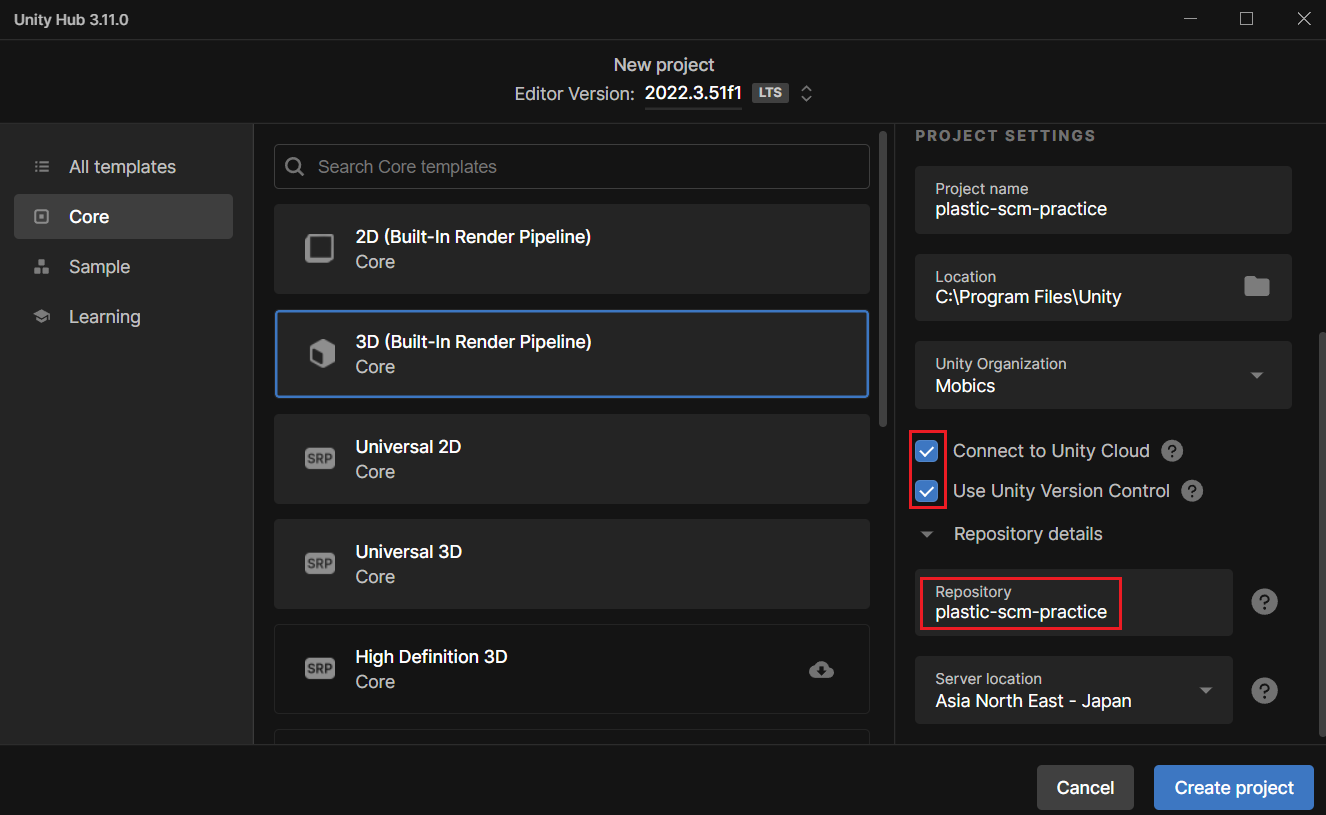Show help for the Repository field
This screenshot has width=1326, height=815.
pyautogui.click(x=1265, y=602)
